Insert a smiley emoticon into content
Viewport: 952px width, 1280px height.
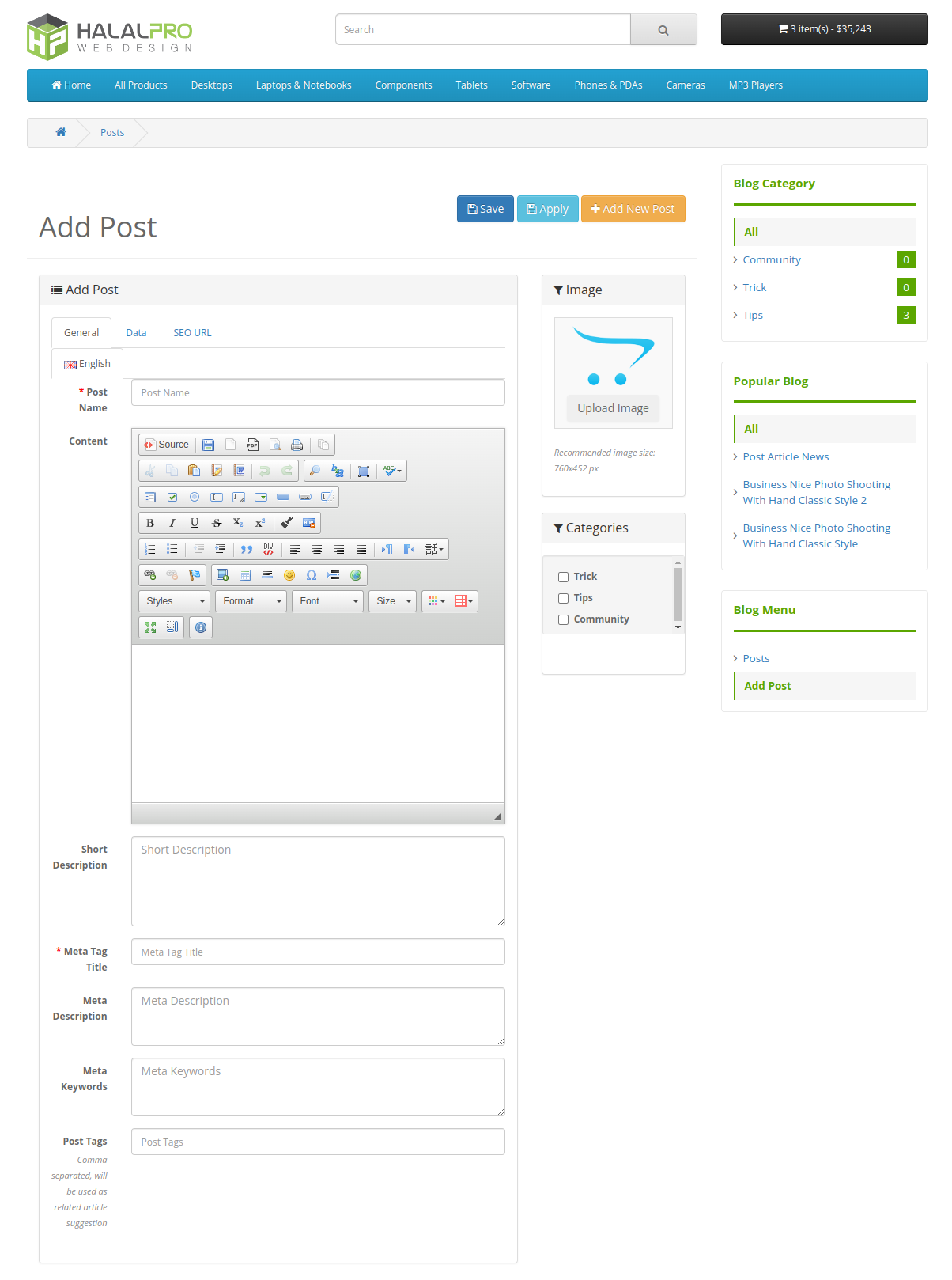[289, 575]
